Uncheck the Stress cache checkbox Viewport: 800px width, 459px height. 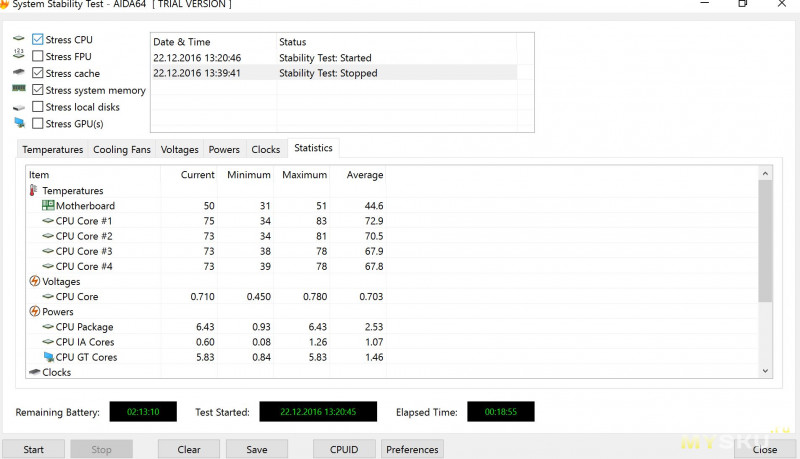pos(37,73)
